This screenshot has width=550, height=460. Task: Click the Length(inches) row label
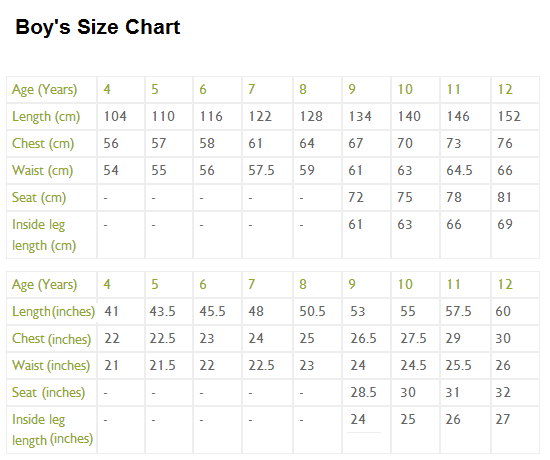pos(53,312)
